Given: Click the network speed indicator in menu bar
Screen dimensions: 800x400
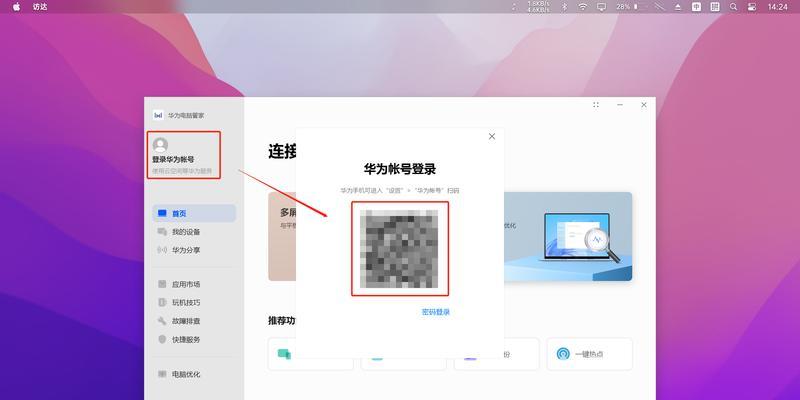Looking at the screenshot, I should point(538,7).
